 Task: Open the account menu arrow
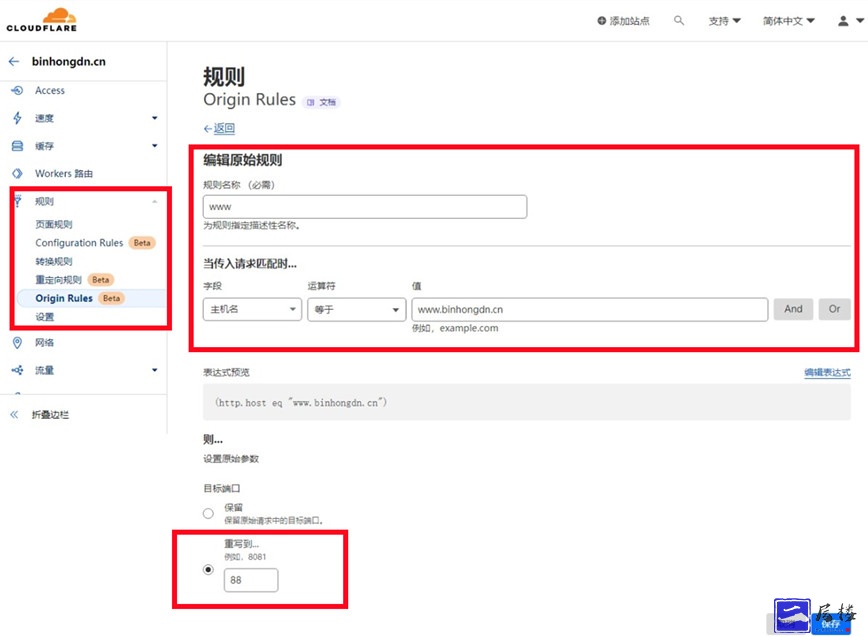860,20
